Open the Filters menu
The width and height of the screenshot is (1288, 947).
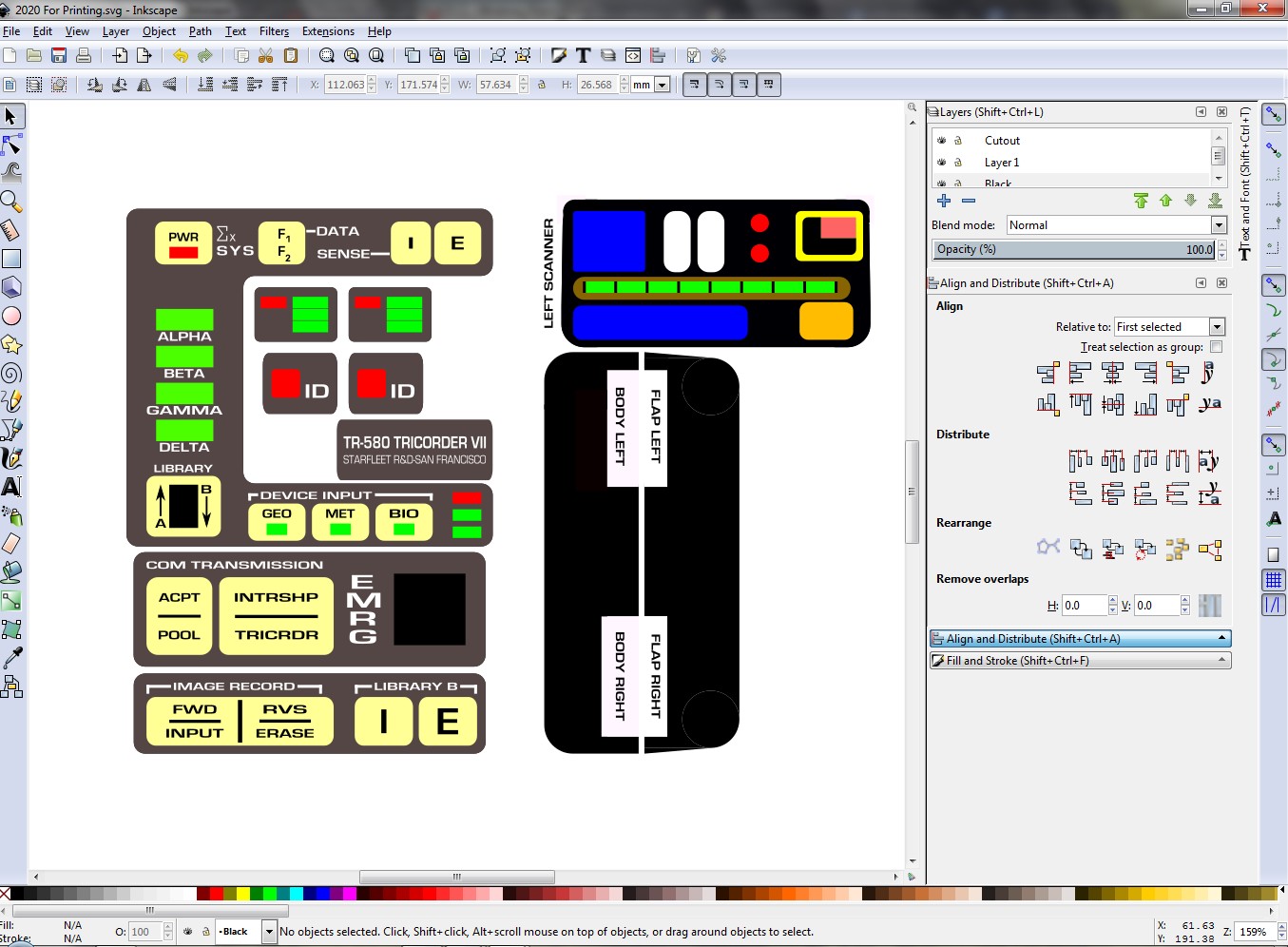point(274,31)
